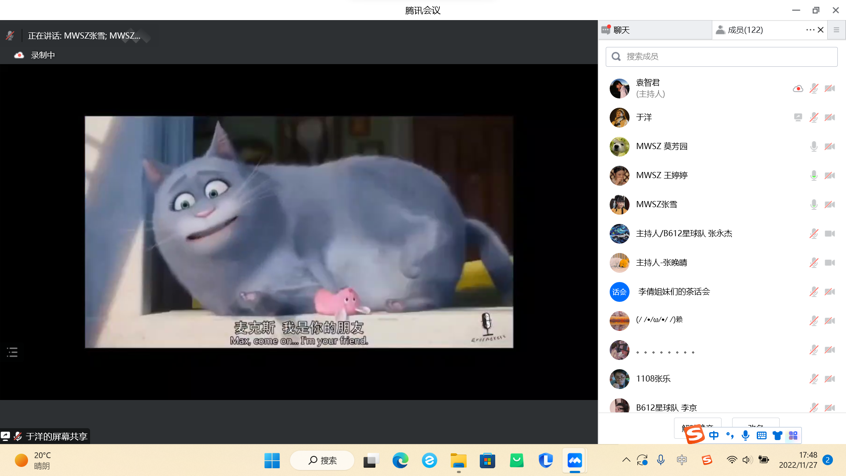
Task: Open the sidebar hamburger menu
Action: click(x=836, y=30)
